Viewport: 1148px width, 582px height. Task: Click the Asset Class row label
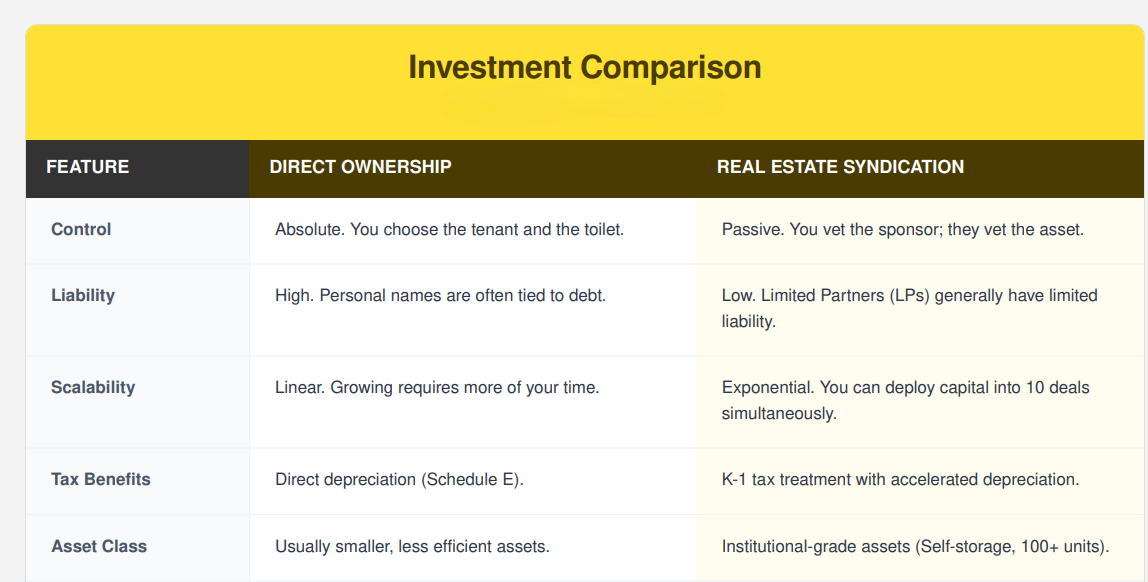click(x=99, y=546)
